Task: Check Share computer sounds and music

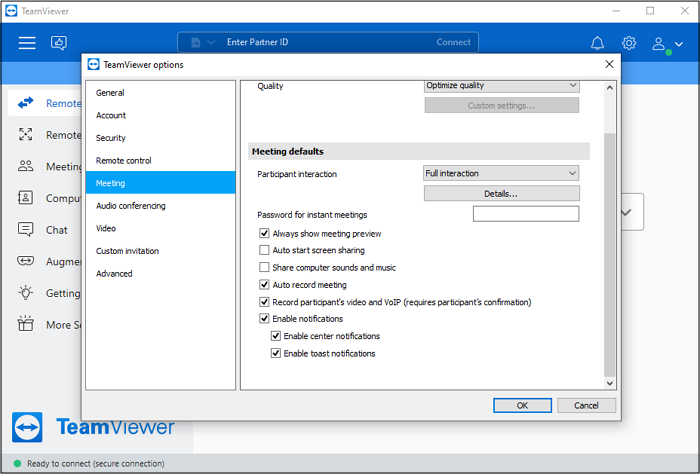Action: (265, 267)
